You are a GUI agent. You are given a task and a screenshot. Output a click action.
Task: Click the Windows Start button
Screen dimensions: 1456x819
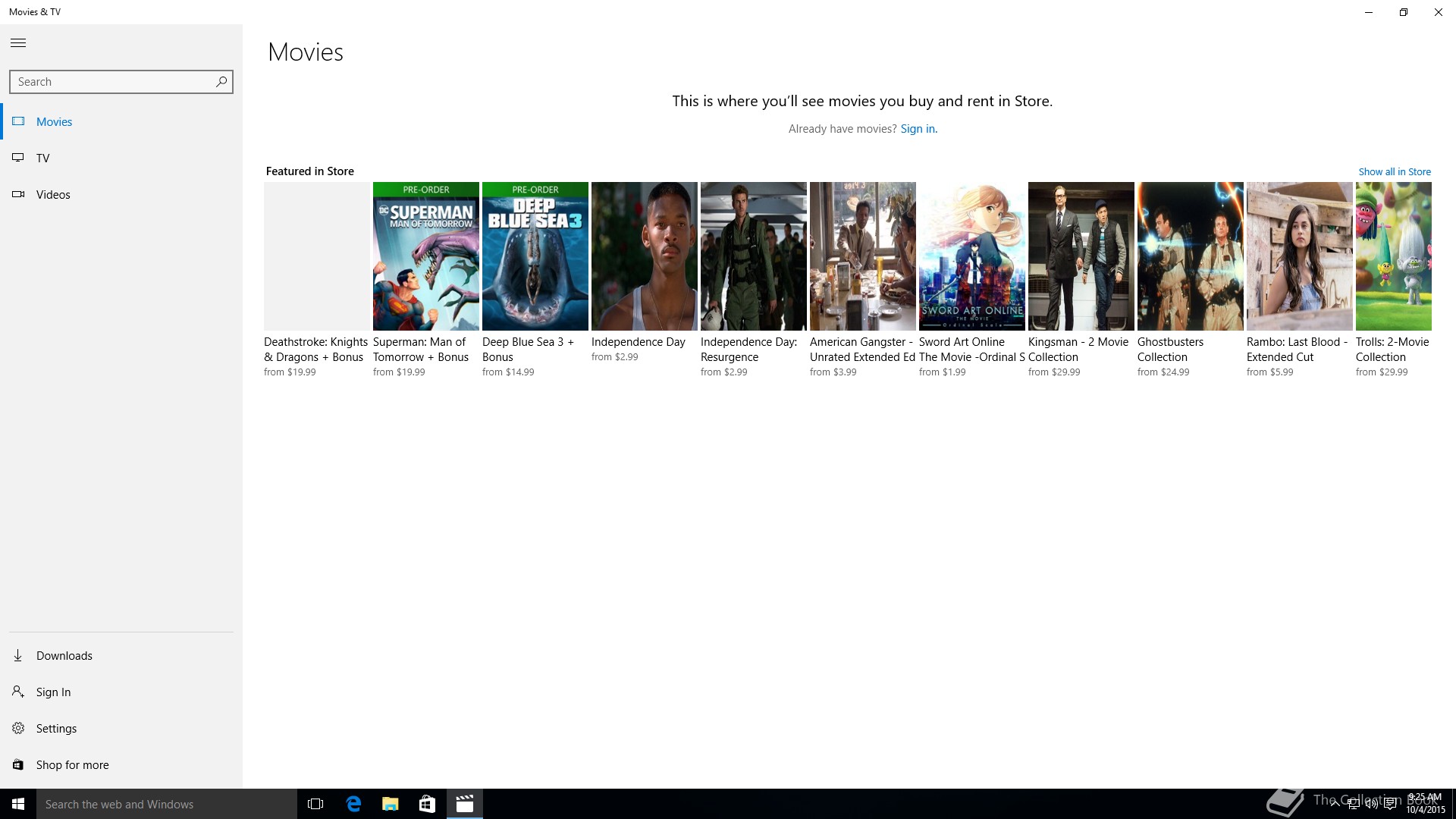18,804
